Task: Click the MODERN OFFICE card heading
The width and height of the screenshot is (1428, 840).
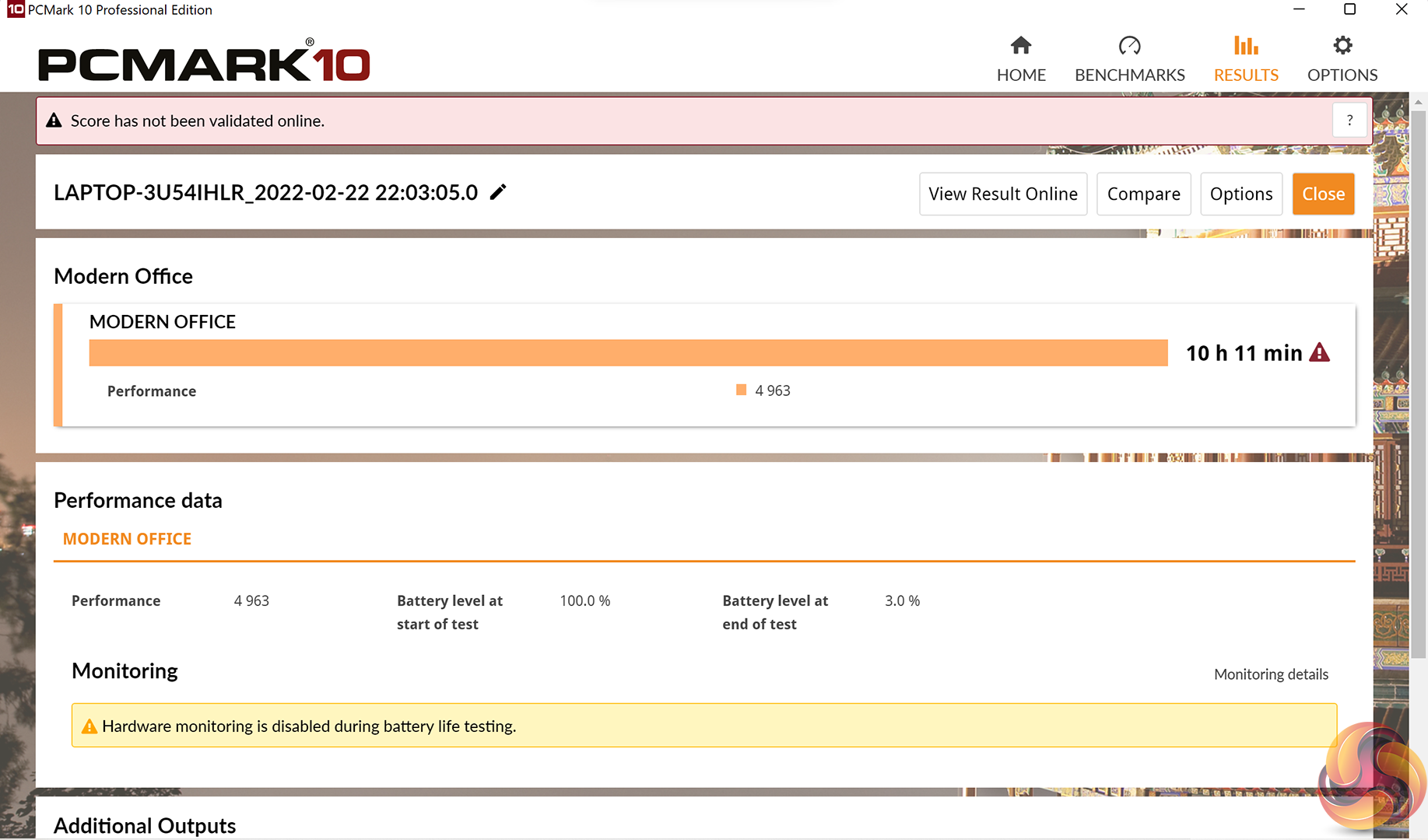Action: pos(163,322)
